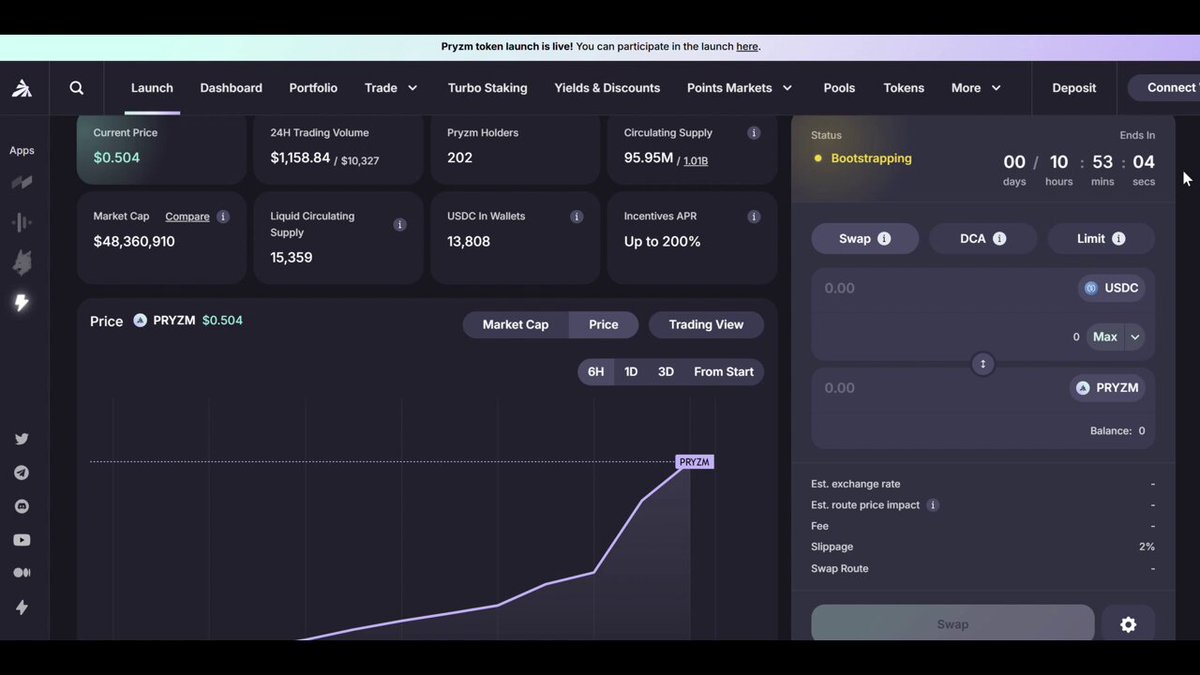Open the Portfolio page
This screenshot has height=675, width=1200.
(313, 88)
